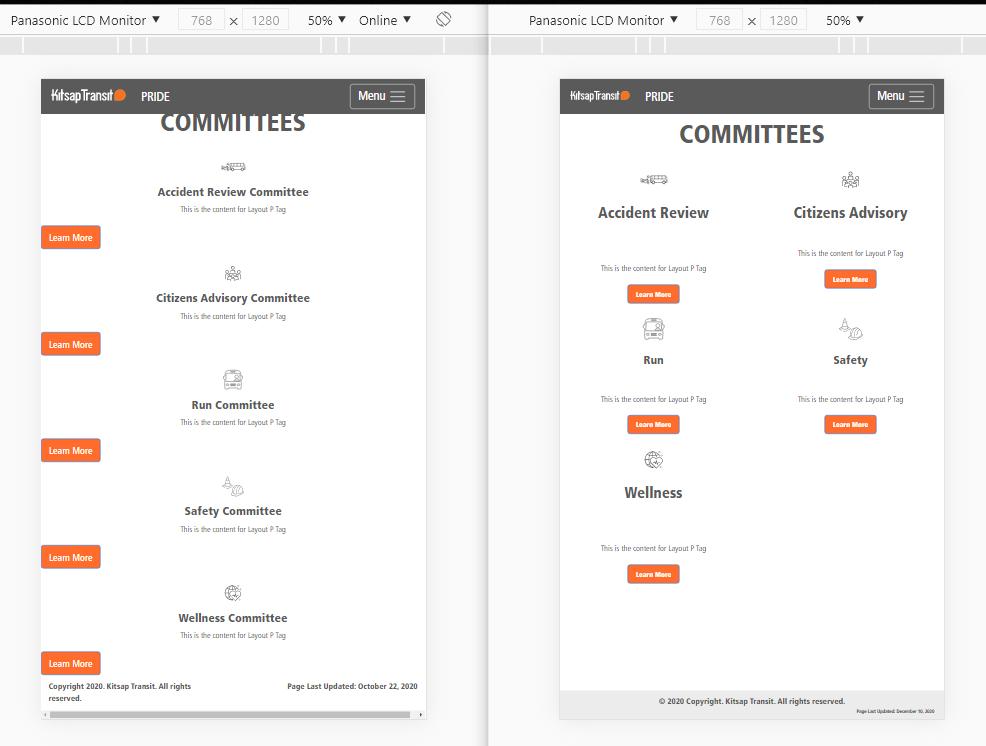Toggle the Menu hamburger button in right pane
The width and height of the screenshot is (986, 746).
click(x=901, y=96)
